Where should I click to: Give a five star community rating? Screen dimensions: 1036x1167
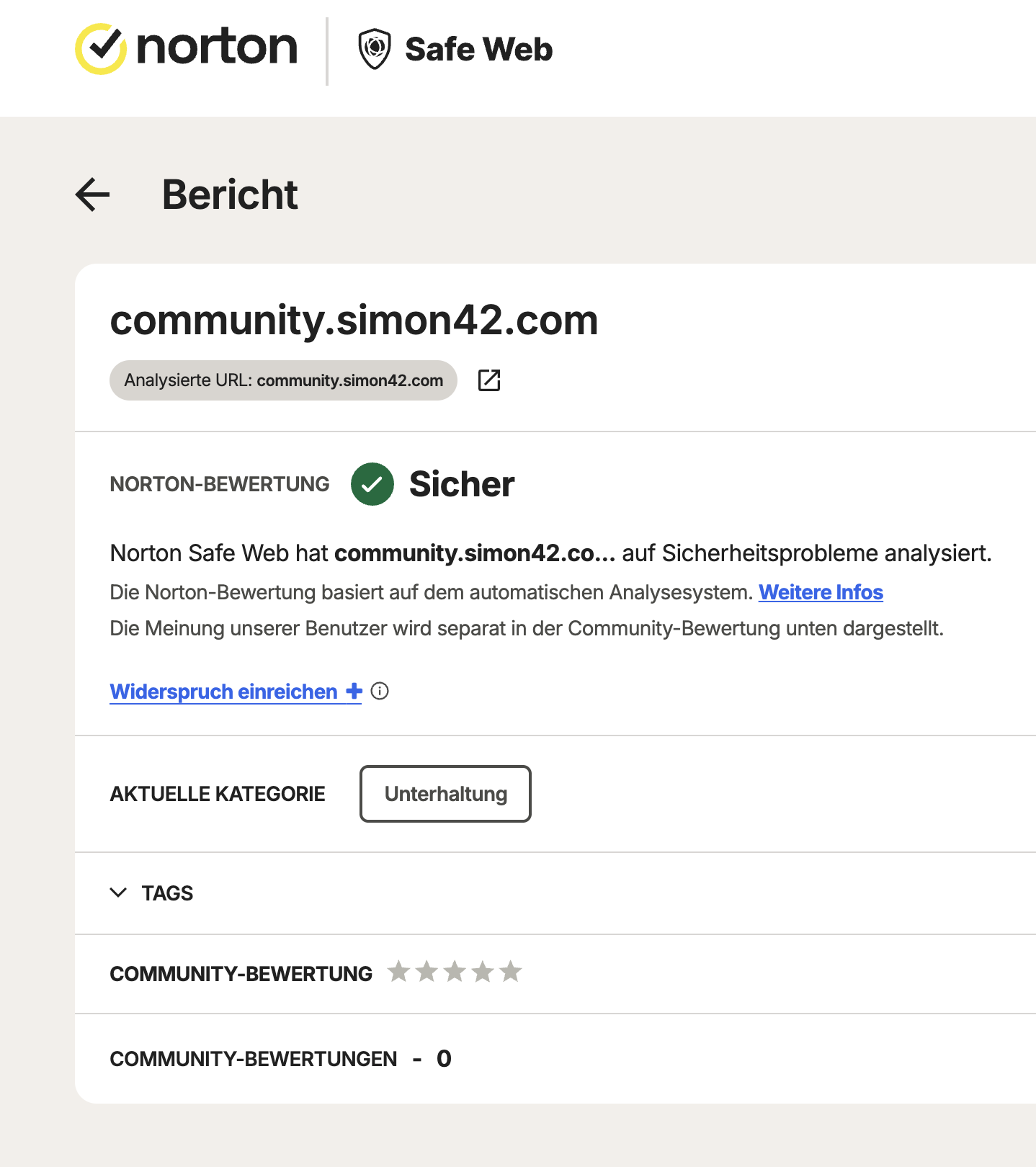pyautogui.click(x=511, y=972)
